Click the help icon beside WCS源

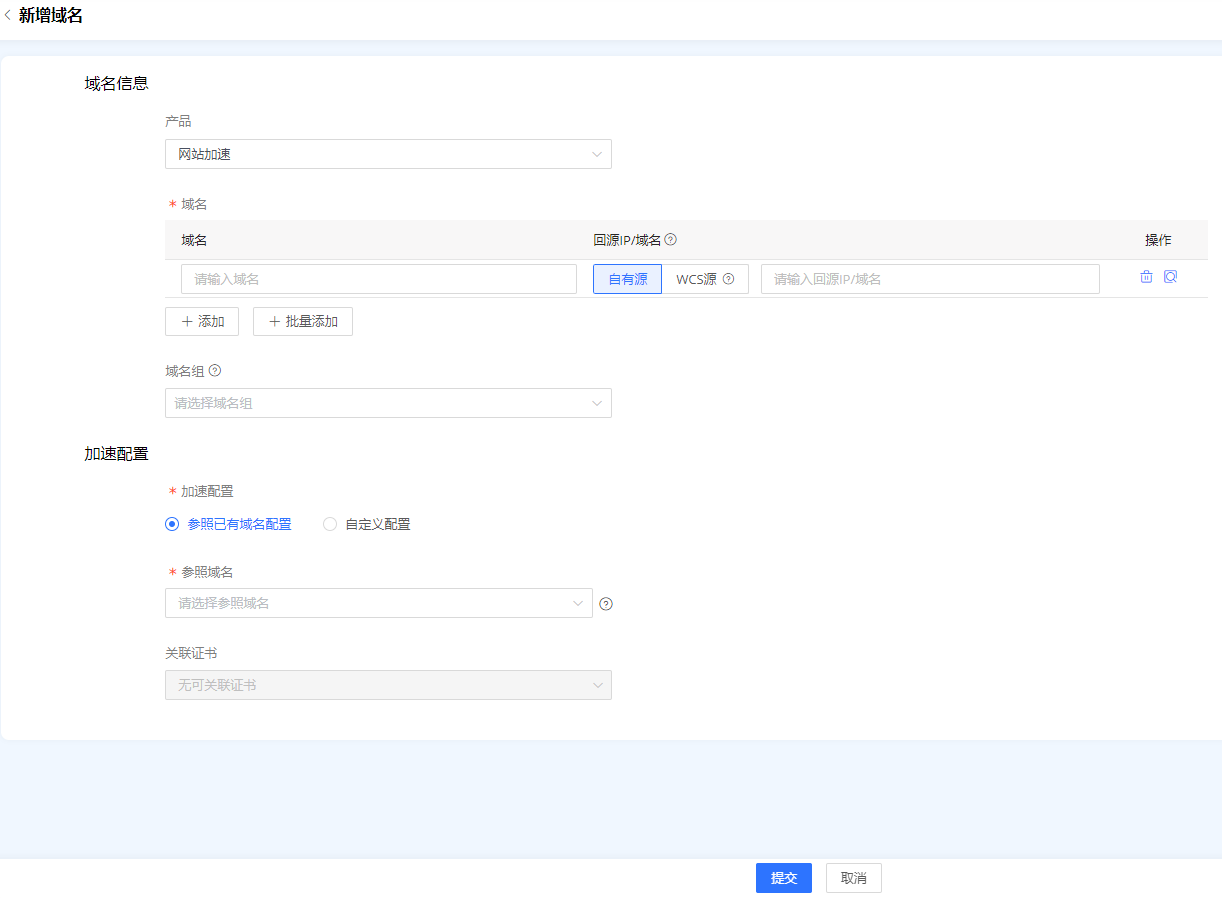tap(729, 280)
